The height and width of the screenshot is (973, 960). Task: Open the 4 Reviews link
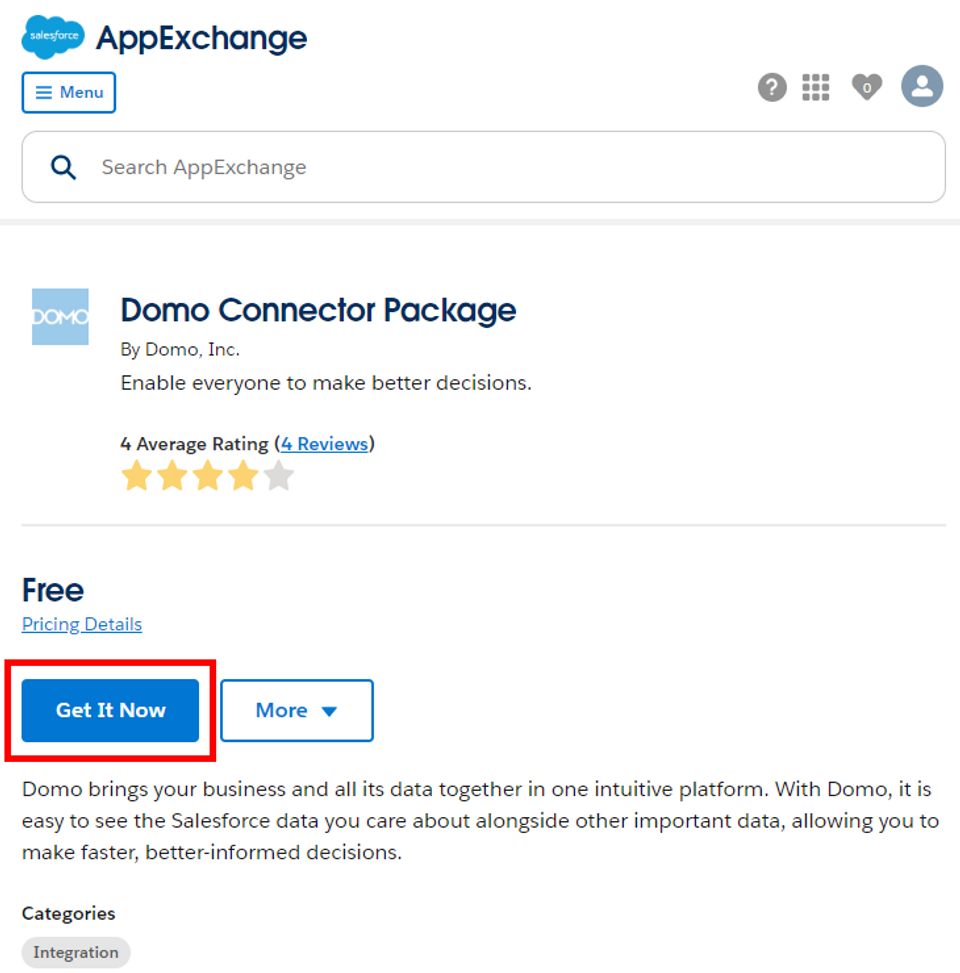click(325, 444)
